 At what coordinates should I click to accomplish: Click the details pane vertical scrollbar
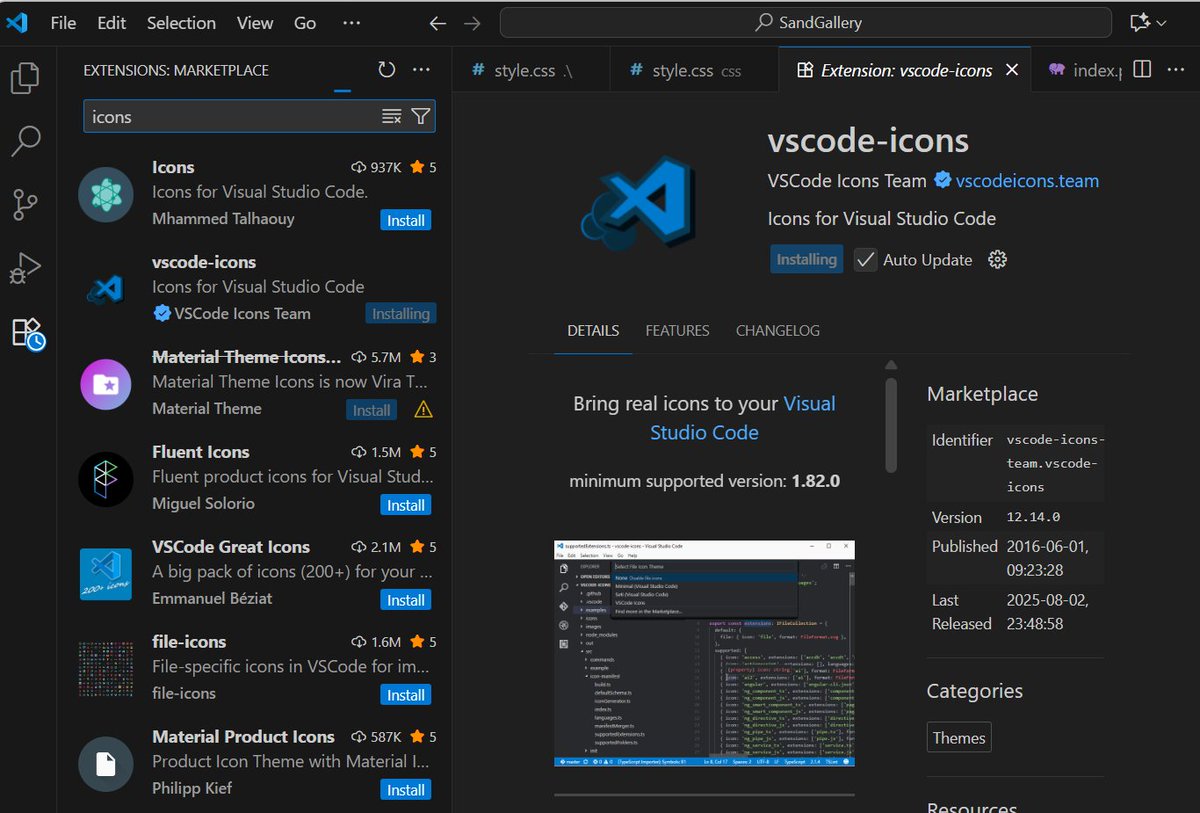(891, 425)
